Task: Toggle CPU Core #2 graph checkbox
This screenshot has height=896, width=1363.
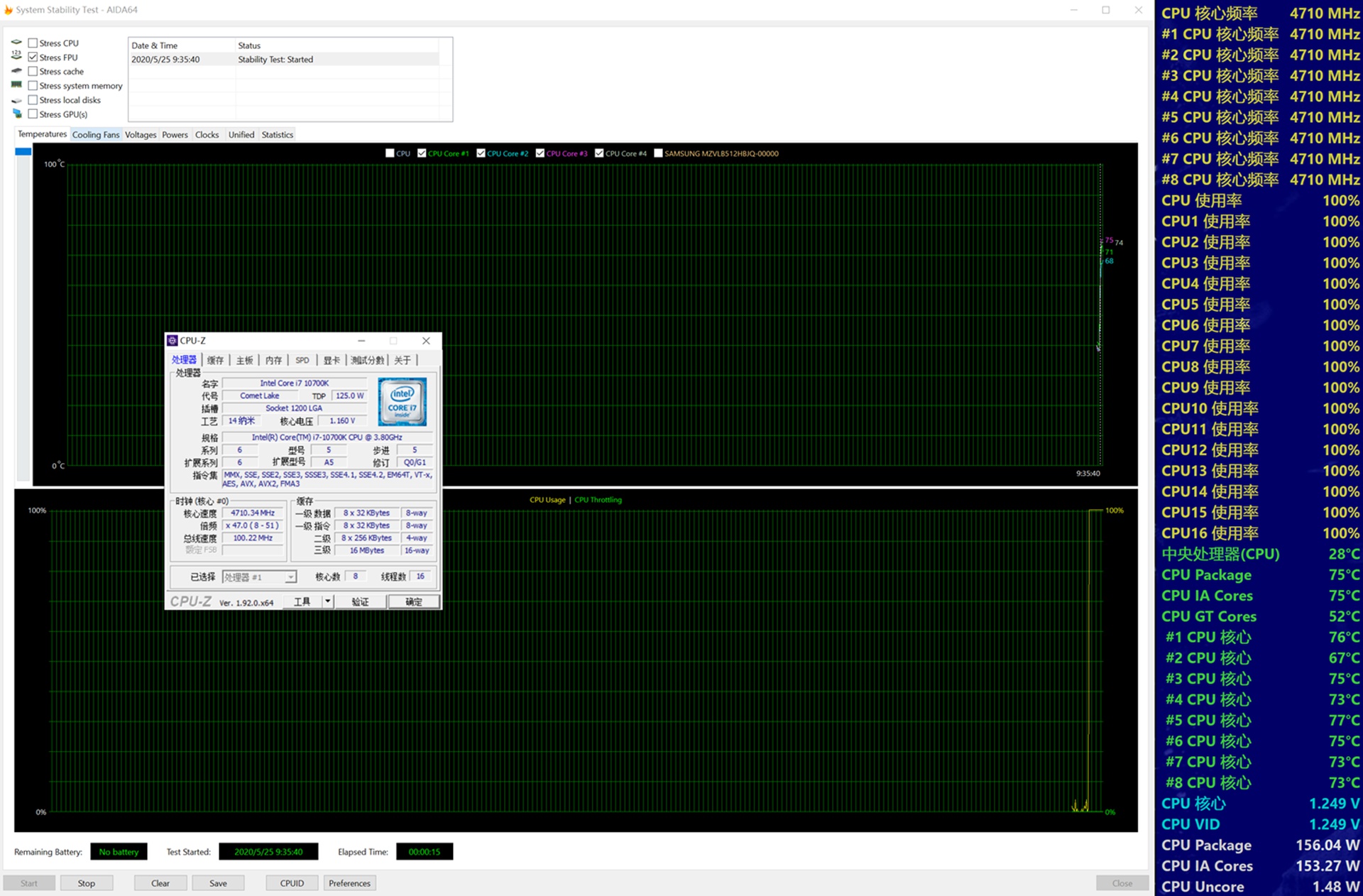Action: coord(481,153)
